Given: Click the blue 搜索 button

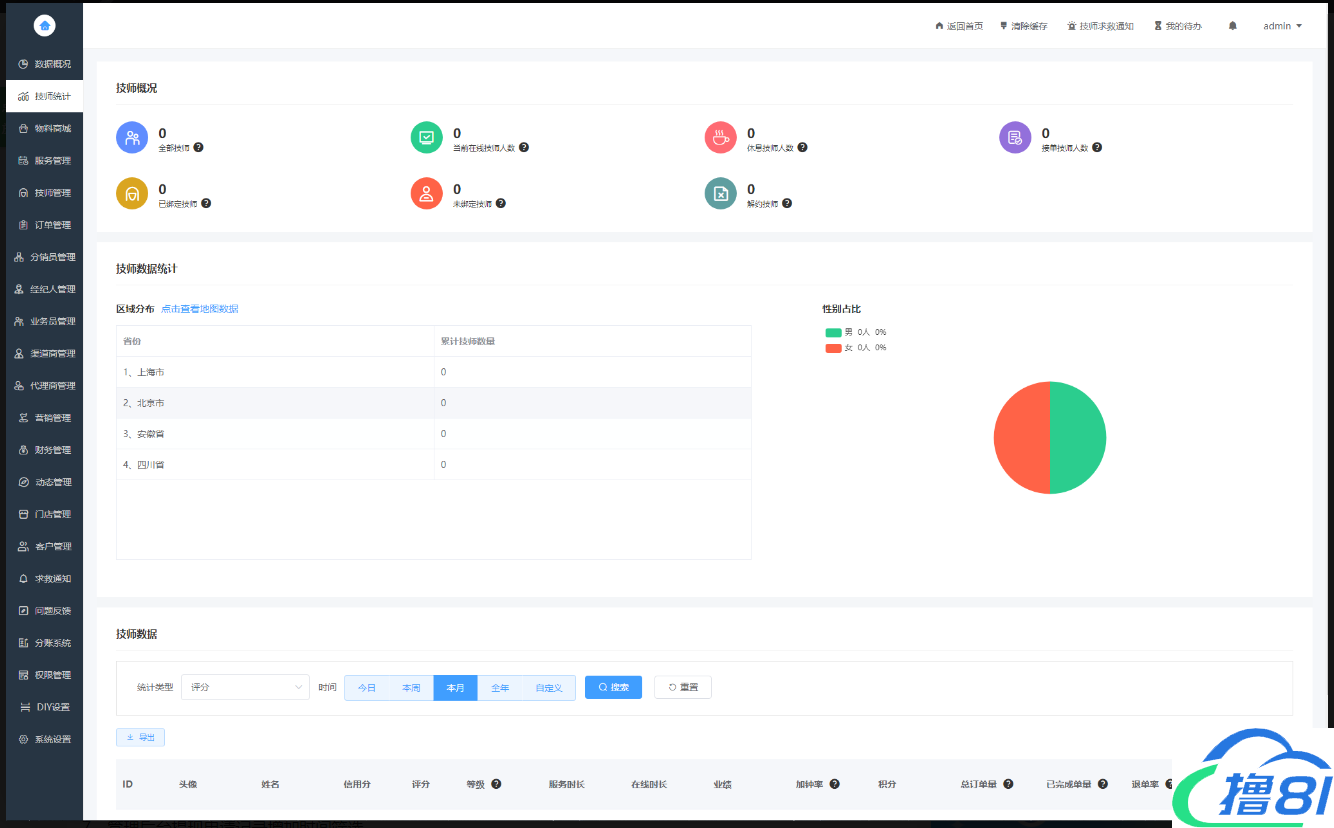Looking at the screenshot, I should tap(613, 688).
